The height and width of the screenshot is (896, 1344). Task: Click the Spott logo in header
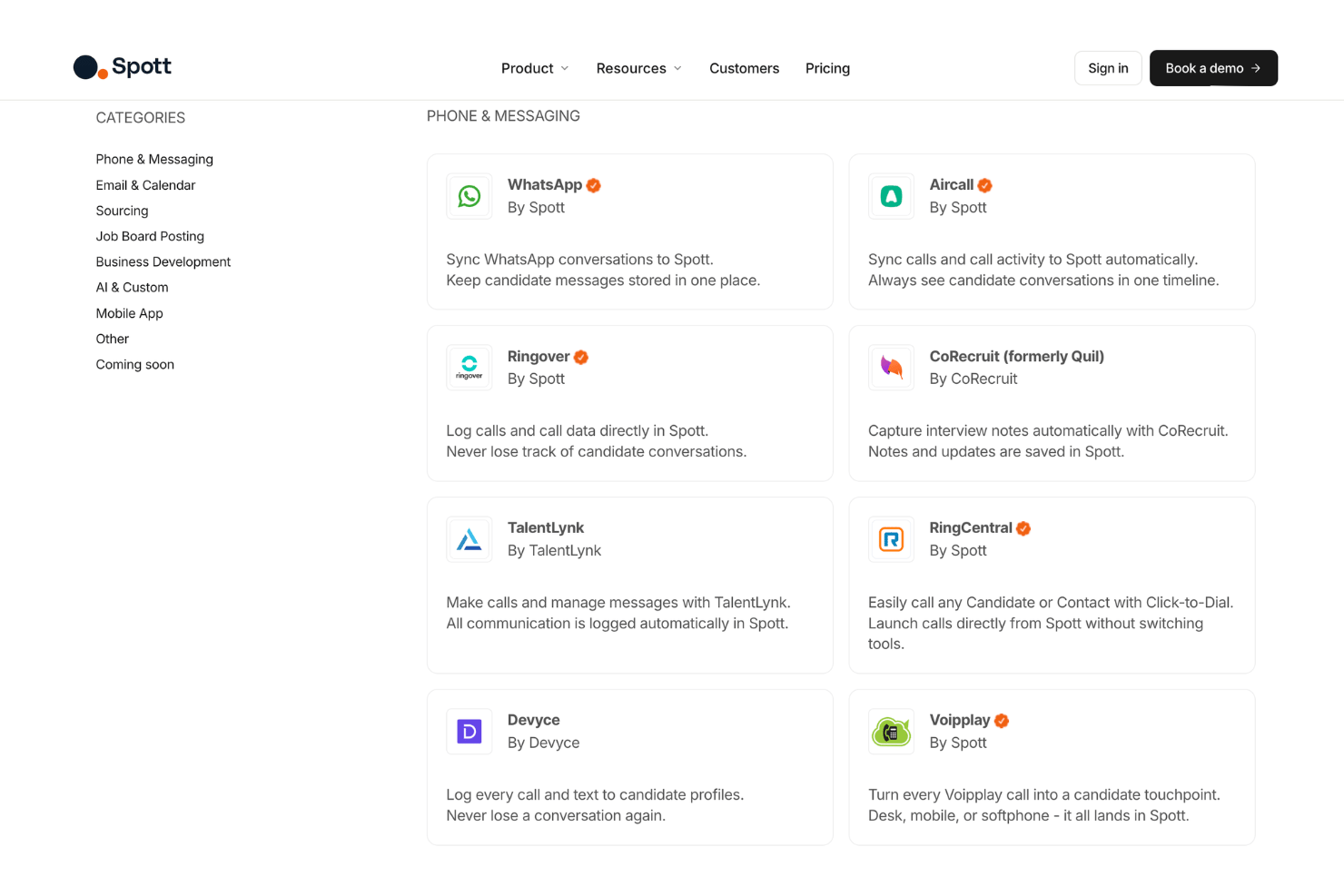point(123,67)
